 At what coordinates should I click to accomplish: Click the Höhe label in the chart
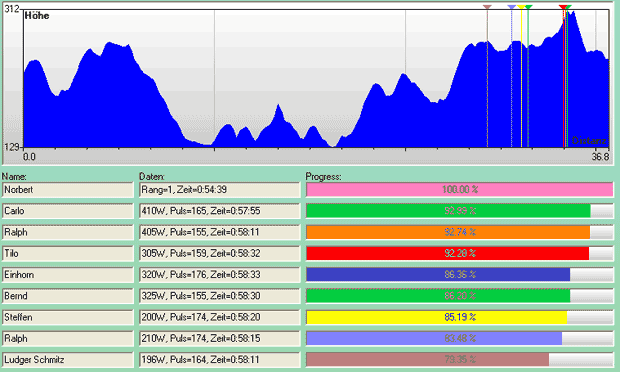coord(37,16)
